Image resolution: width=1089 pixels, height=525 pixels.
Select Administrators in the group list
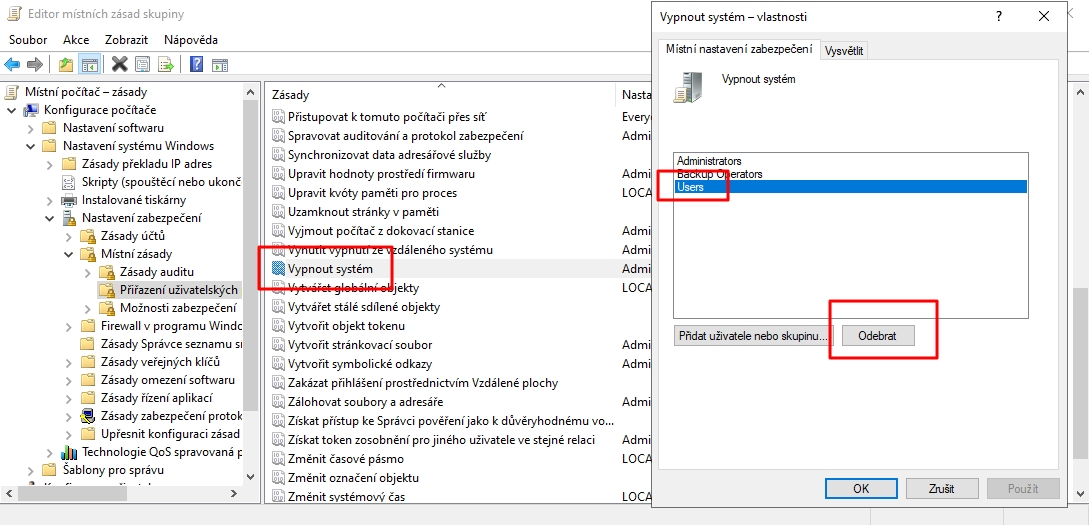coord(709,161)
